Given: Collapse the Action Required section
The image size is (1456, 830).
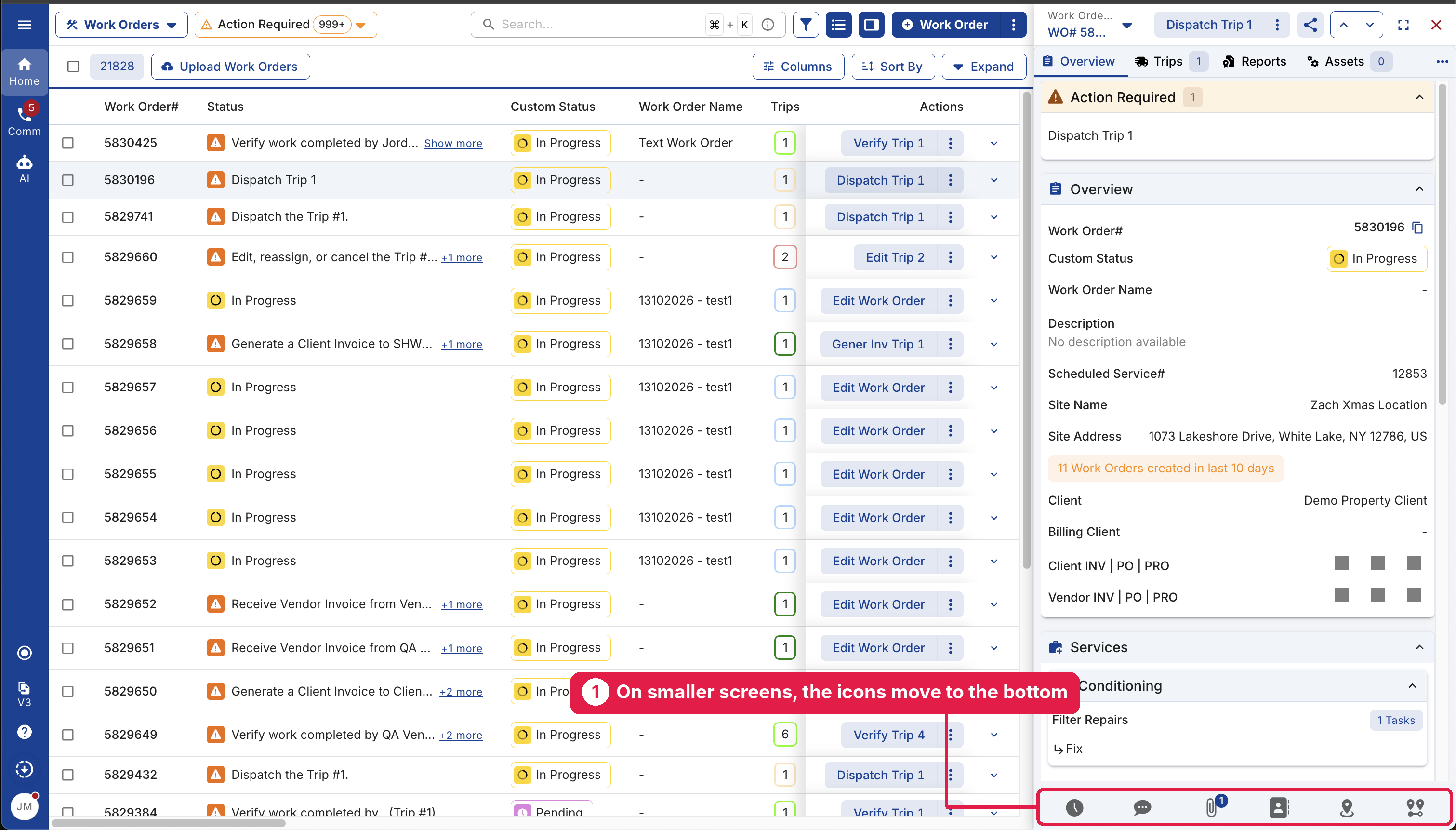Looking at the screenshot, I should coord(1419,97).
